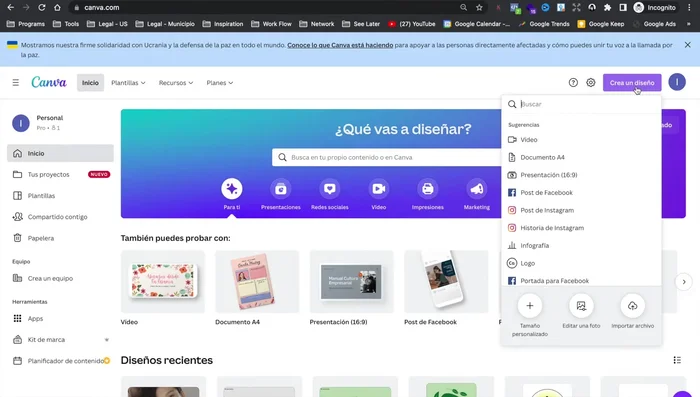Reload the page in the browser
This screenshot has height=397, width=700.
point(42,8)
